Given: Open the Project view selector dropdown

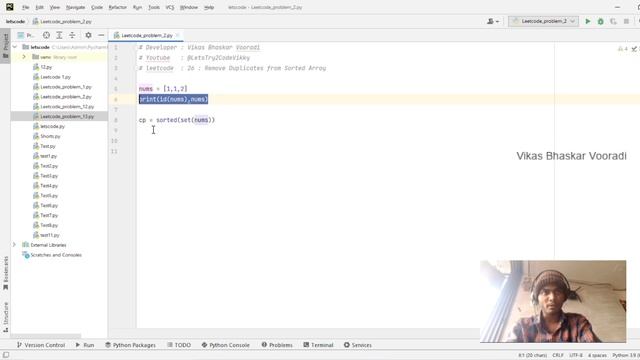Looking at the screenshot, I should (x=26, y=36).
